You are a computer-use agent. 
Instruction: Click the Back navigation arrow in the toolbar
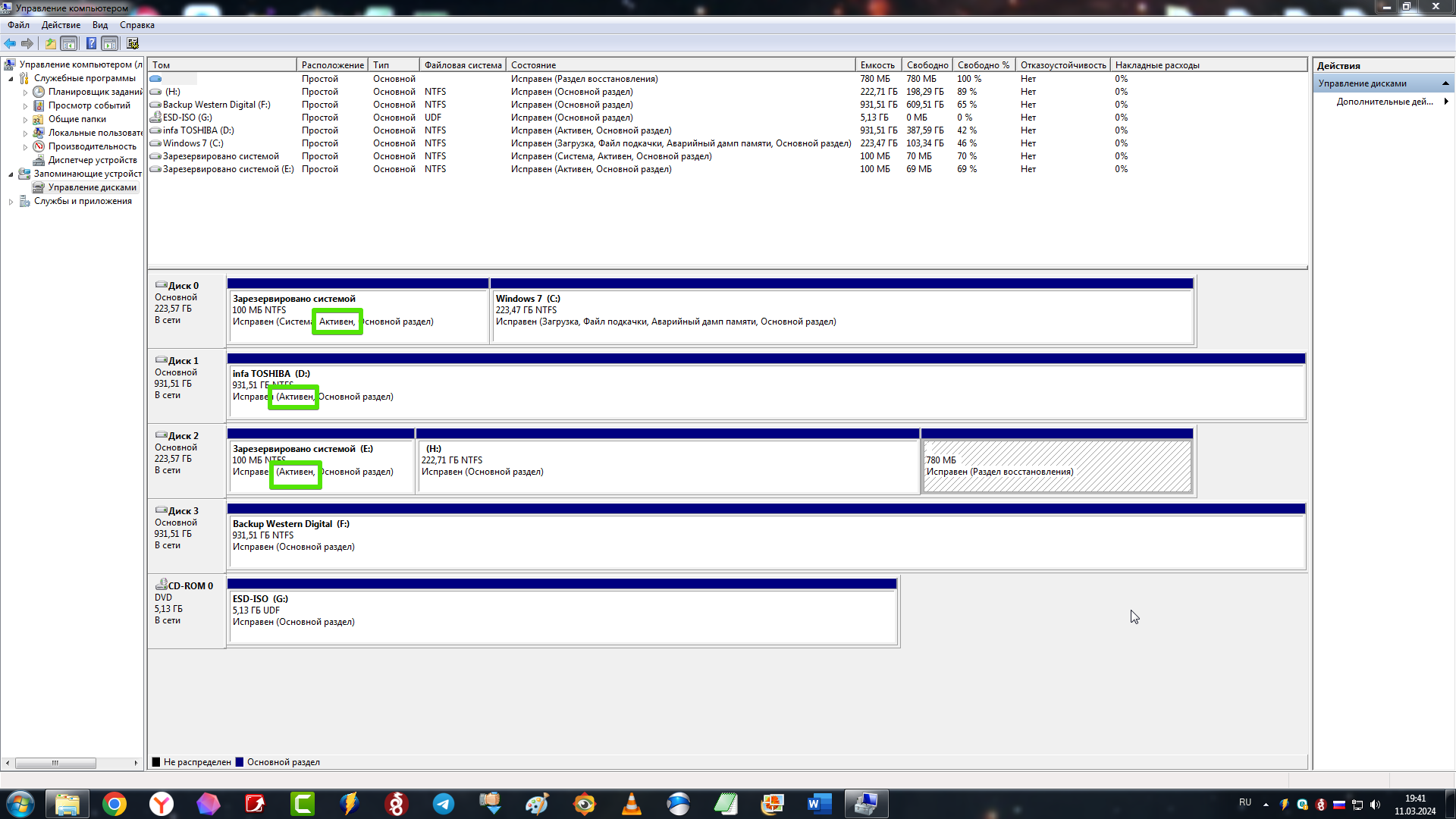click(x=10, y=43)
